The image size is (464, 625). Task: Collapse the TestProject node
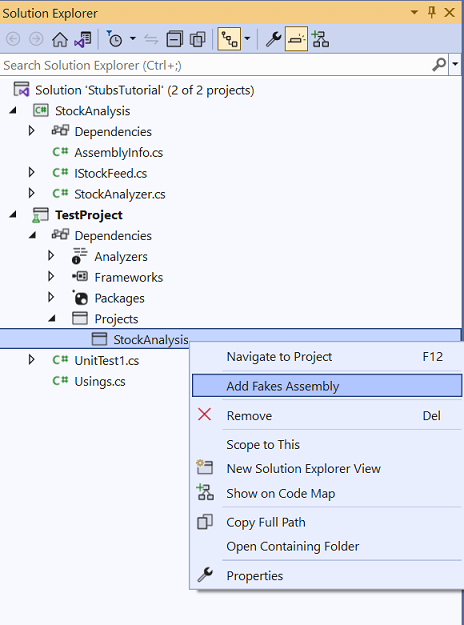13,214
